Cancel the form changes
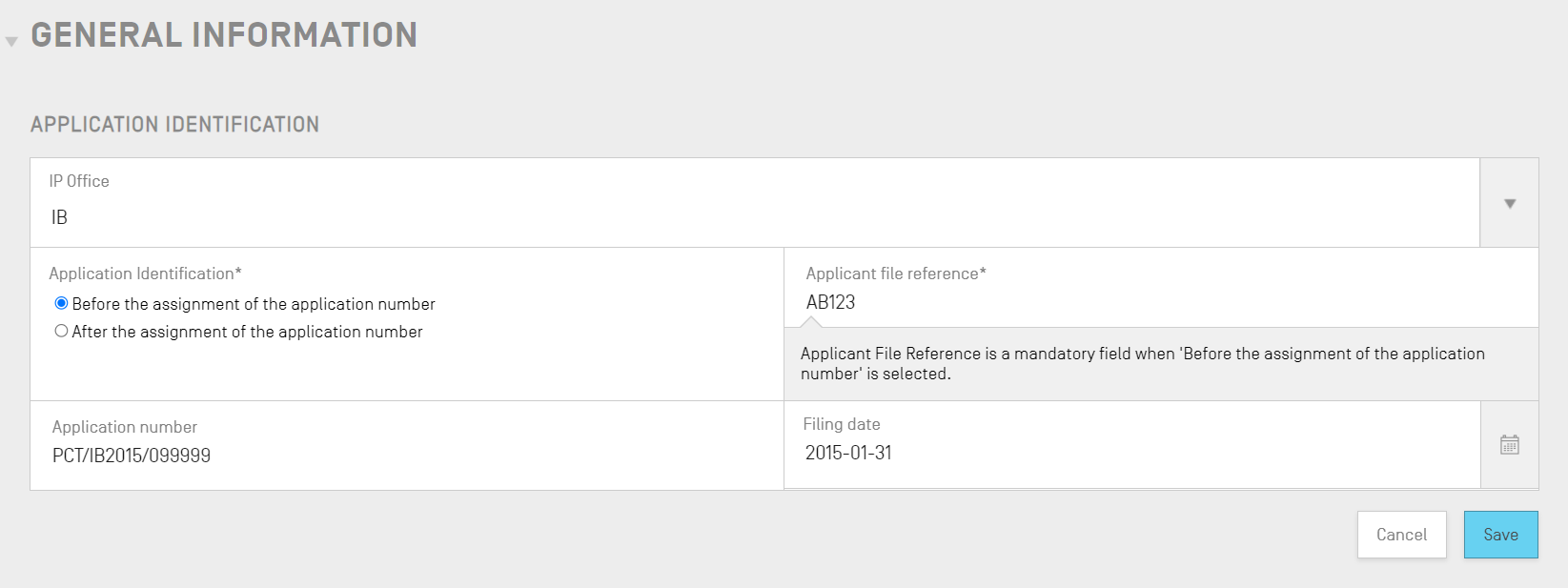 [1401, 535]
